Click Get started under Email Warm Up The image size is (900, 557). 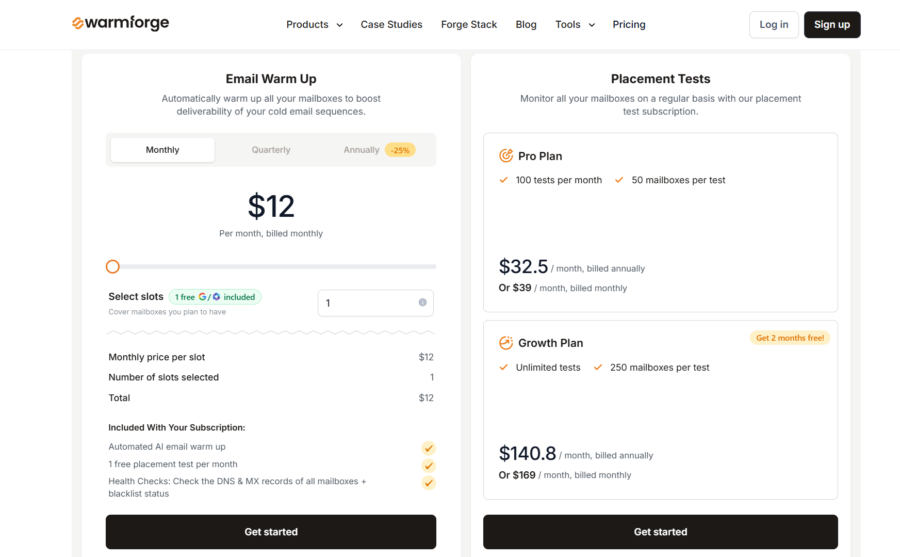pos(271,532)
